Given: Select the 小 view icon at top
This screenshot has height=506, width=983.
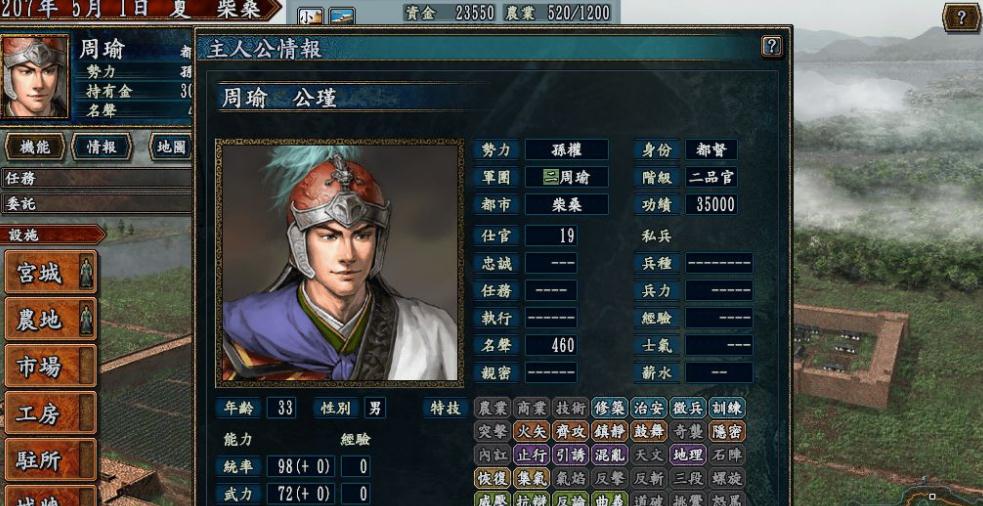Looking at the screenshot, I should click(x=310, y=16).
